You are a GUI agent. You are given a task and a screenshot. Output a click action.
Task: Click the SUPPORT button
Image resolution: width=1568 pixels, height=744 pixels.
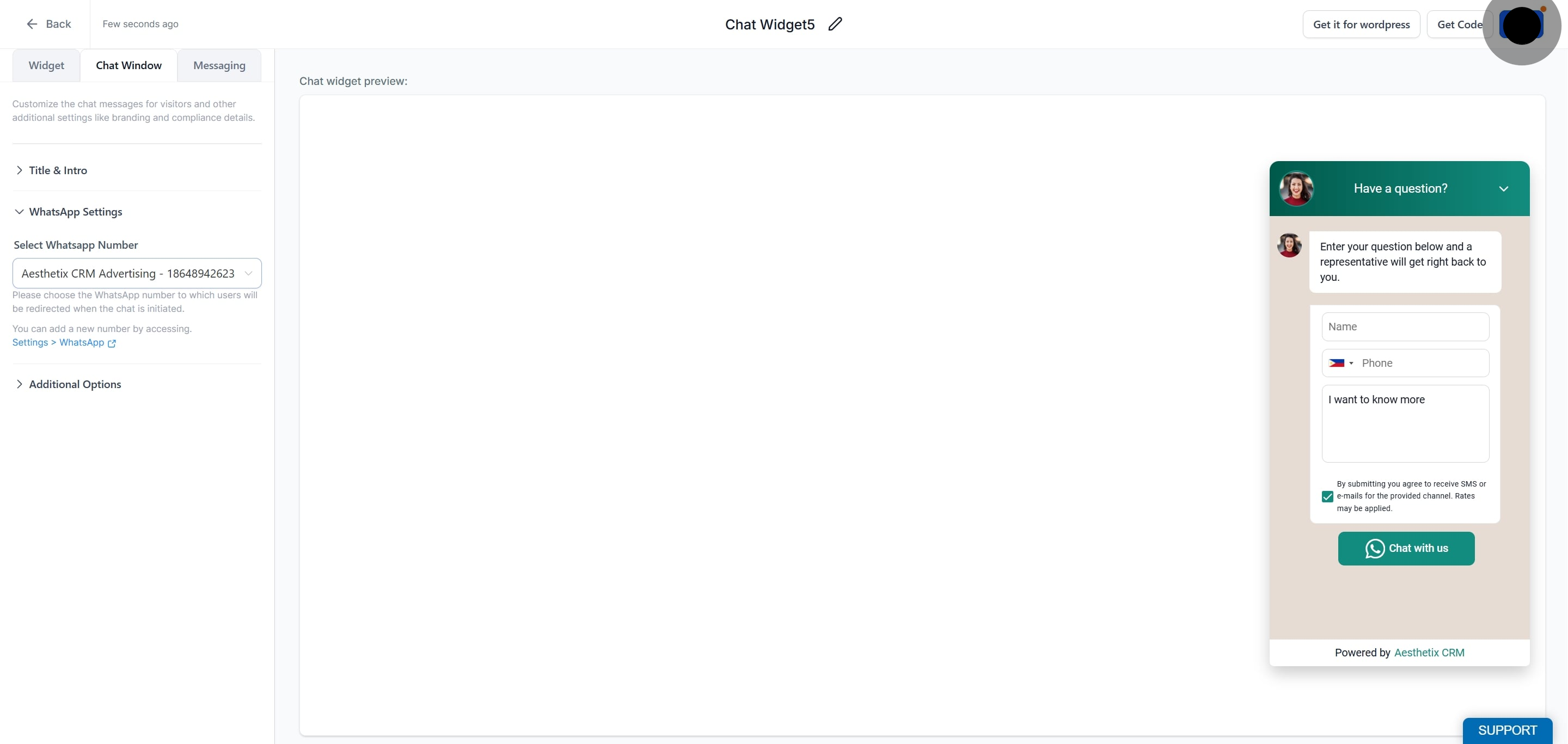(x=1507, y=730)
